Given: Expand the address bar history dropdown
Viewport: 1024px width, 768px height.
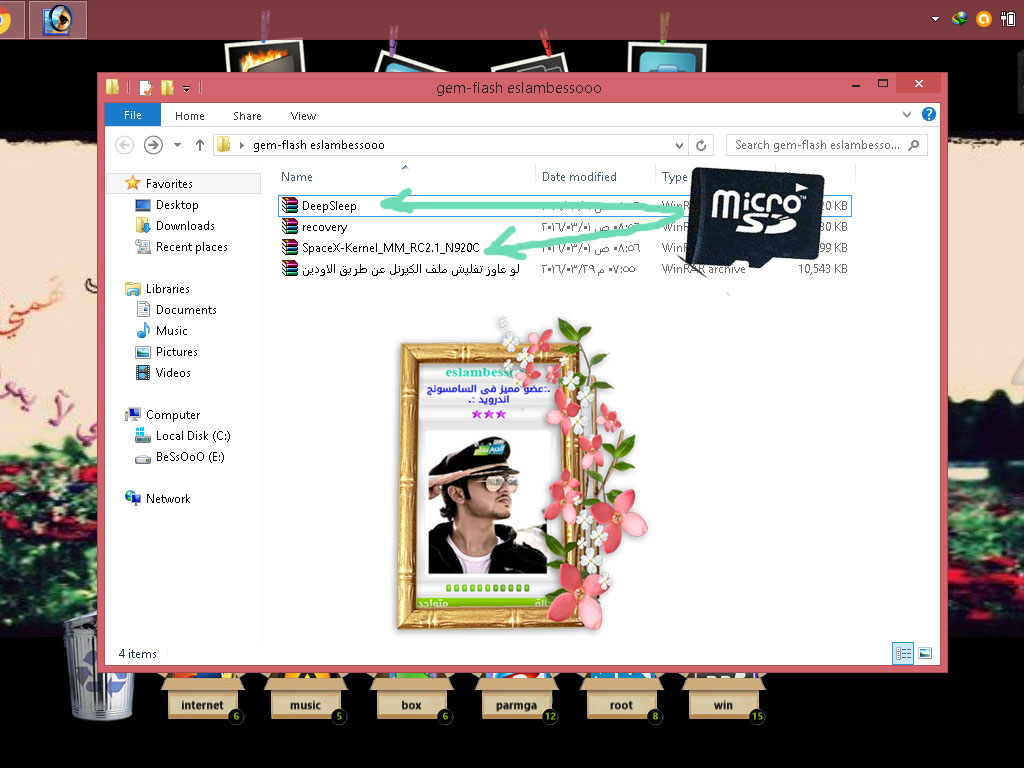Looking at the screenshot, I should coord(679,145).
